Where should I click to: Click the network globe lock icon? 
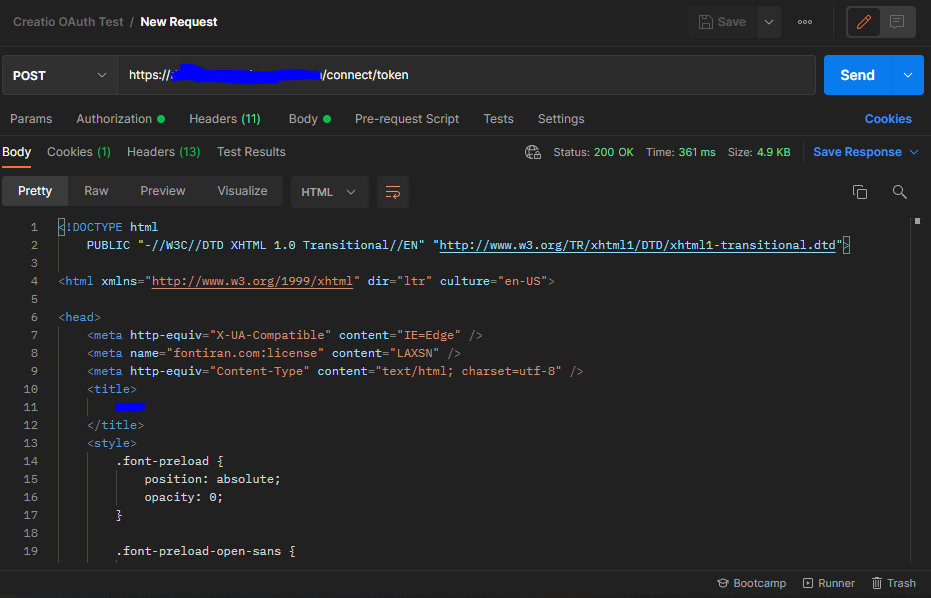point(533,153)
